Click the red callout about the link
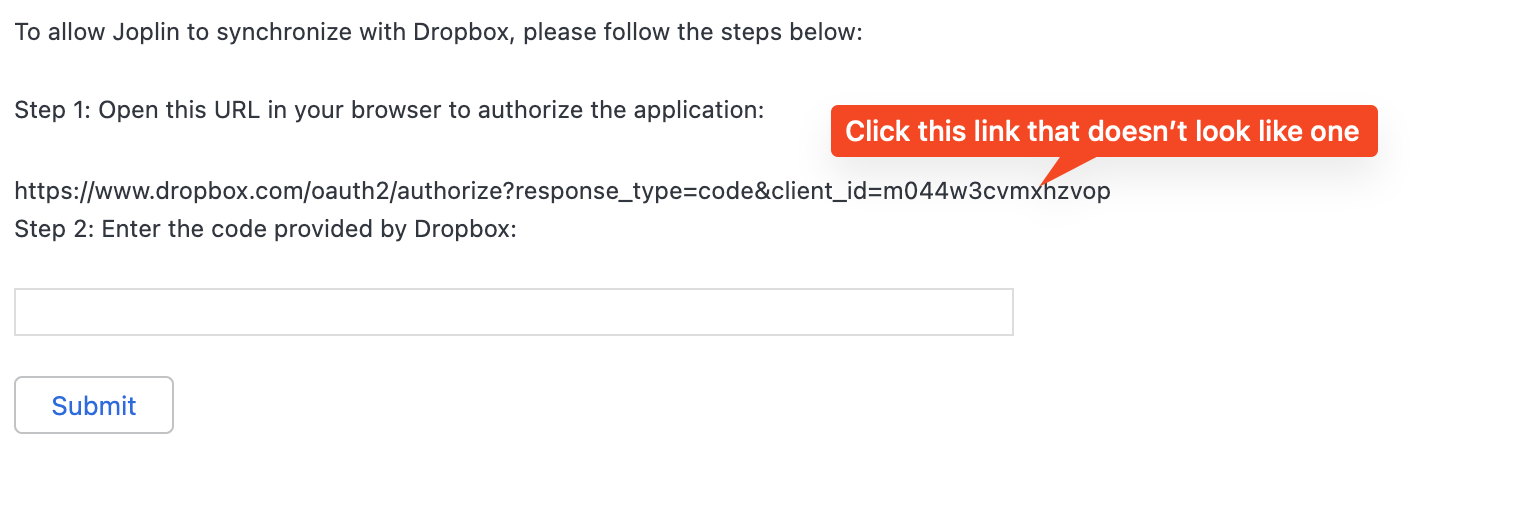1514x522 pixels. point(1103,131)
